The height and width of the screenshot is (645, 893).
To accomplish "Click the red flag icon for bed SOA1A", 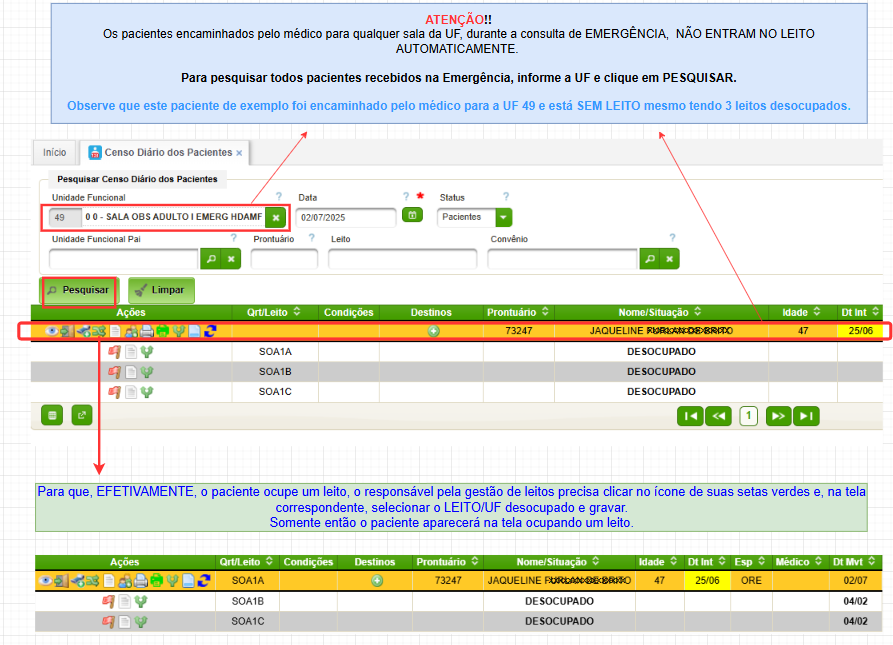I will 114,351.
